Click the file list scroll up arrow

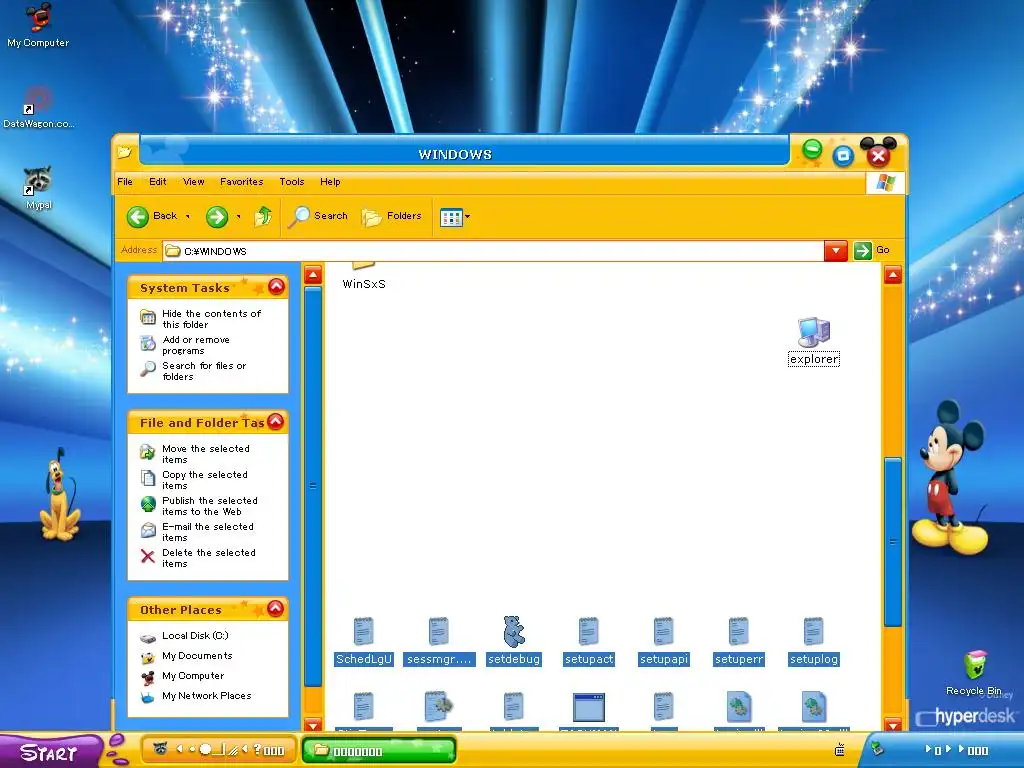(x=893, y=274)
